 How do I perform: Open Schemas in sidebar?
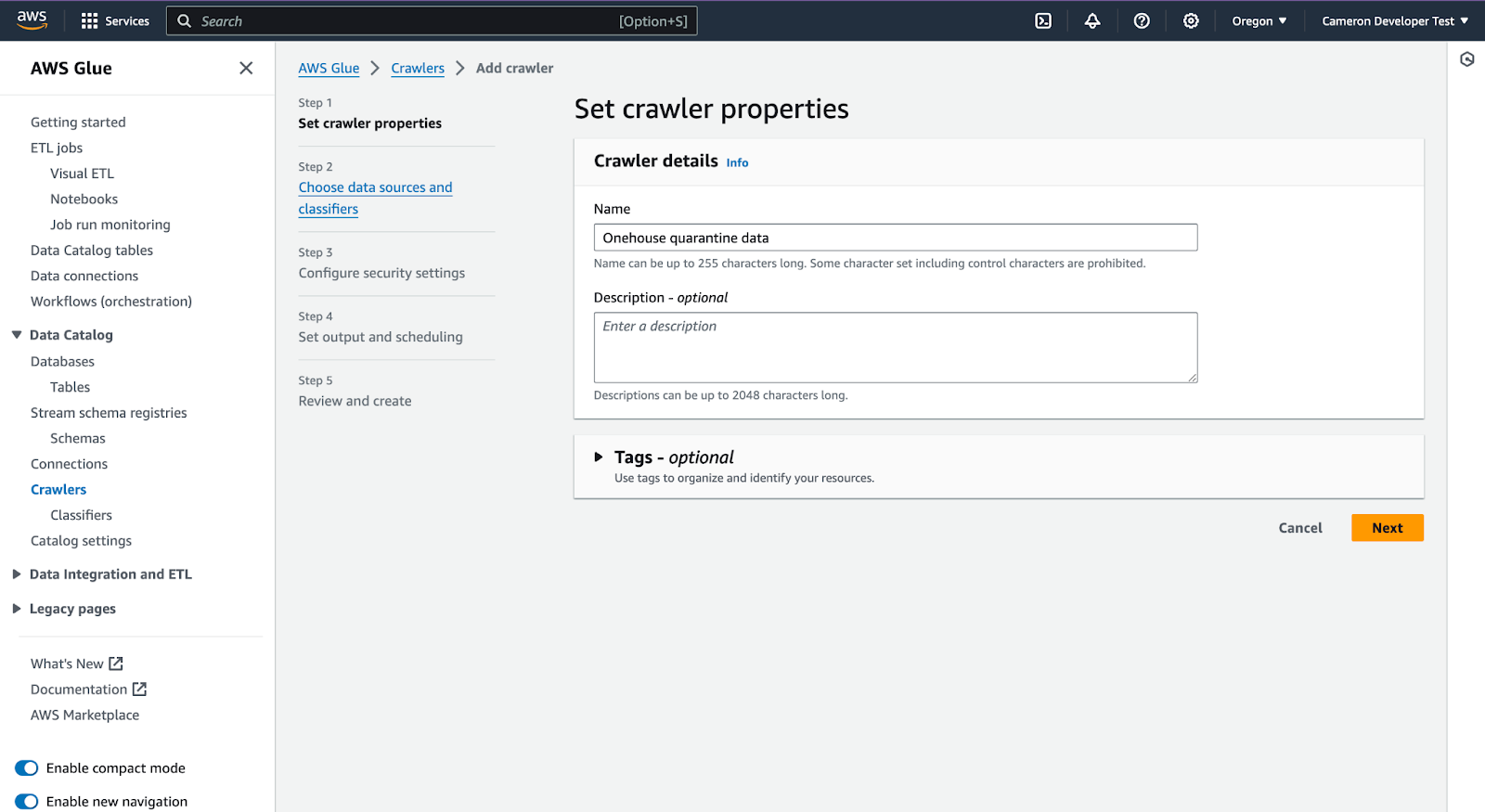point(77,438)
